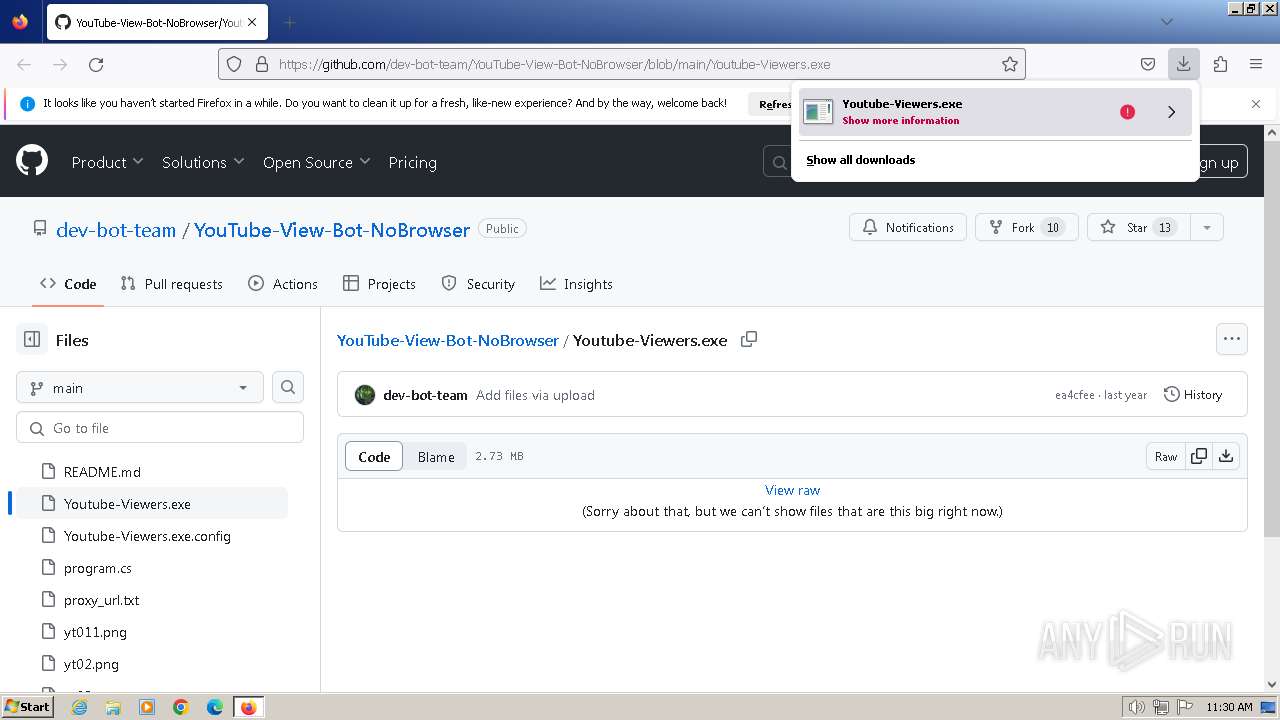The image size is (1280, 720).
Task: Open Firefox downloads panel icon
Action: [x=1183, y=64]
